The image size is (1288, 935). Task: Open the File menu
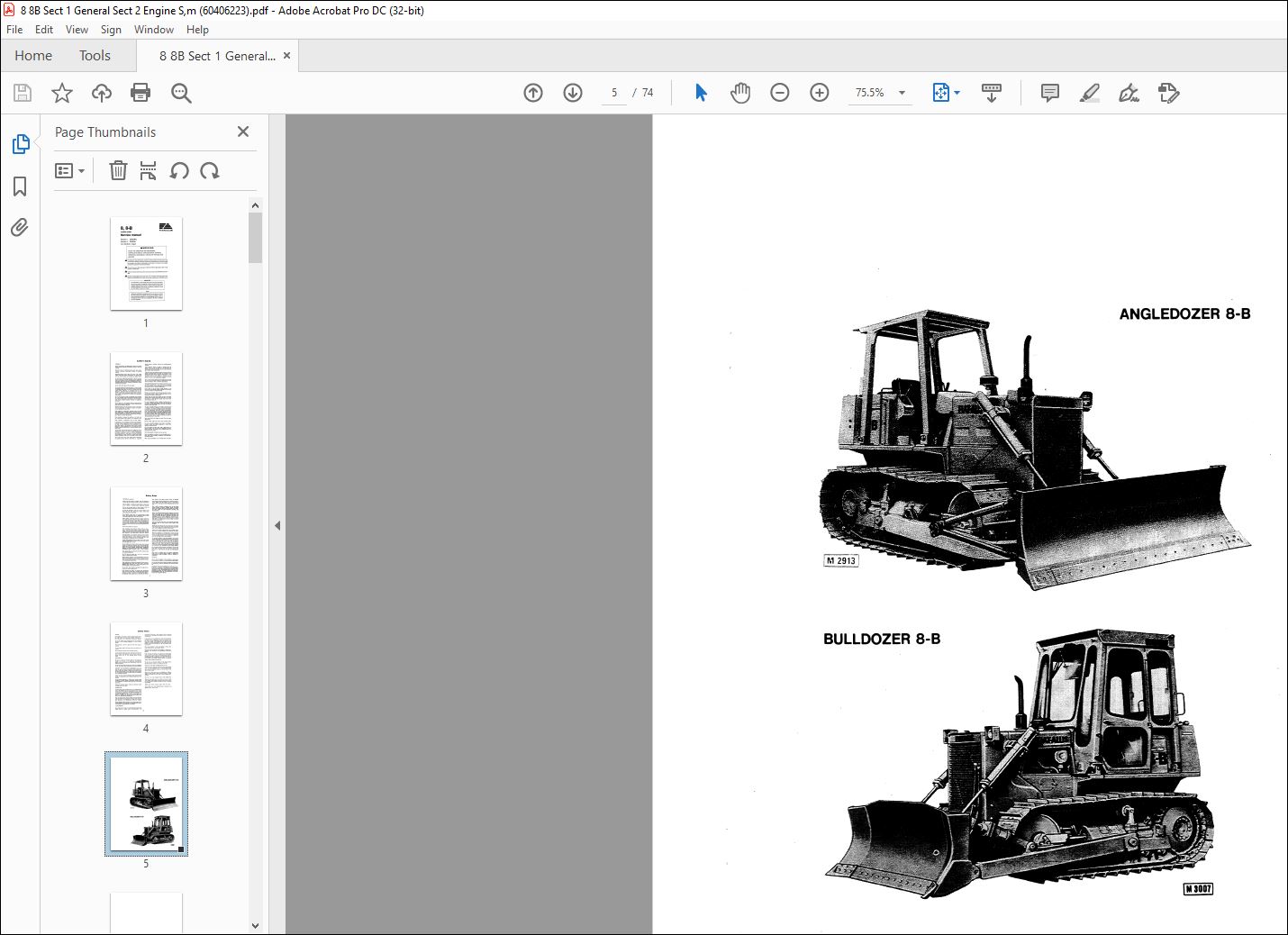click(14, 29)
